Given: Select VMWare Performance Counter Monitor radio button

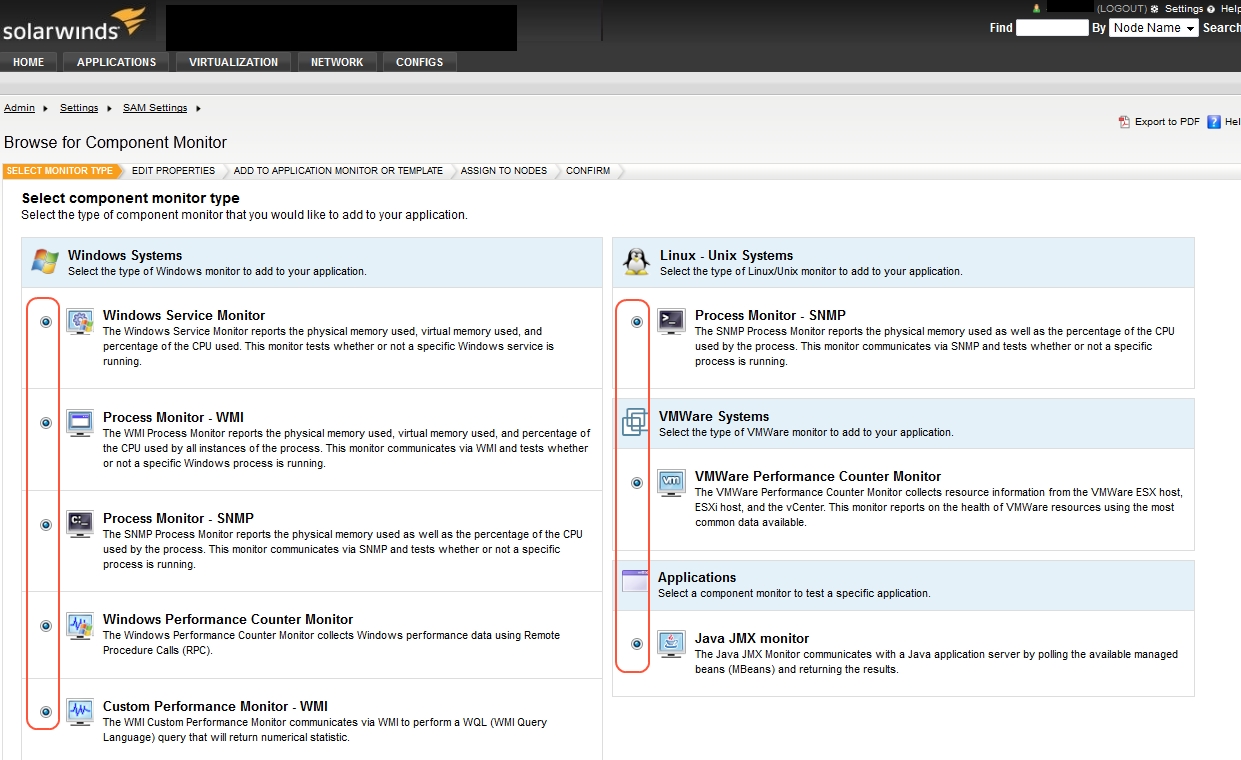Looking at the screenshot, I should pyautogui.click(x=637, y=483).
